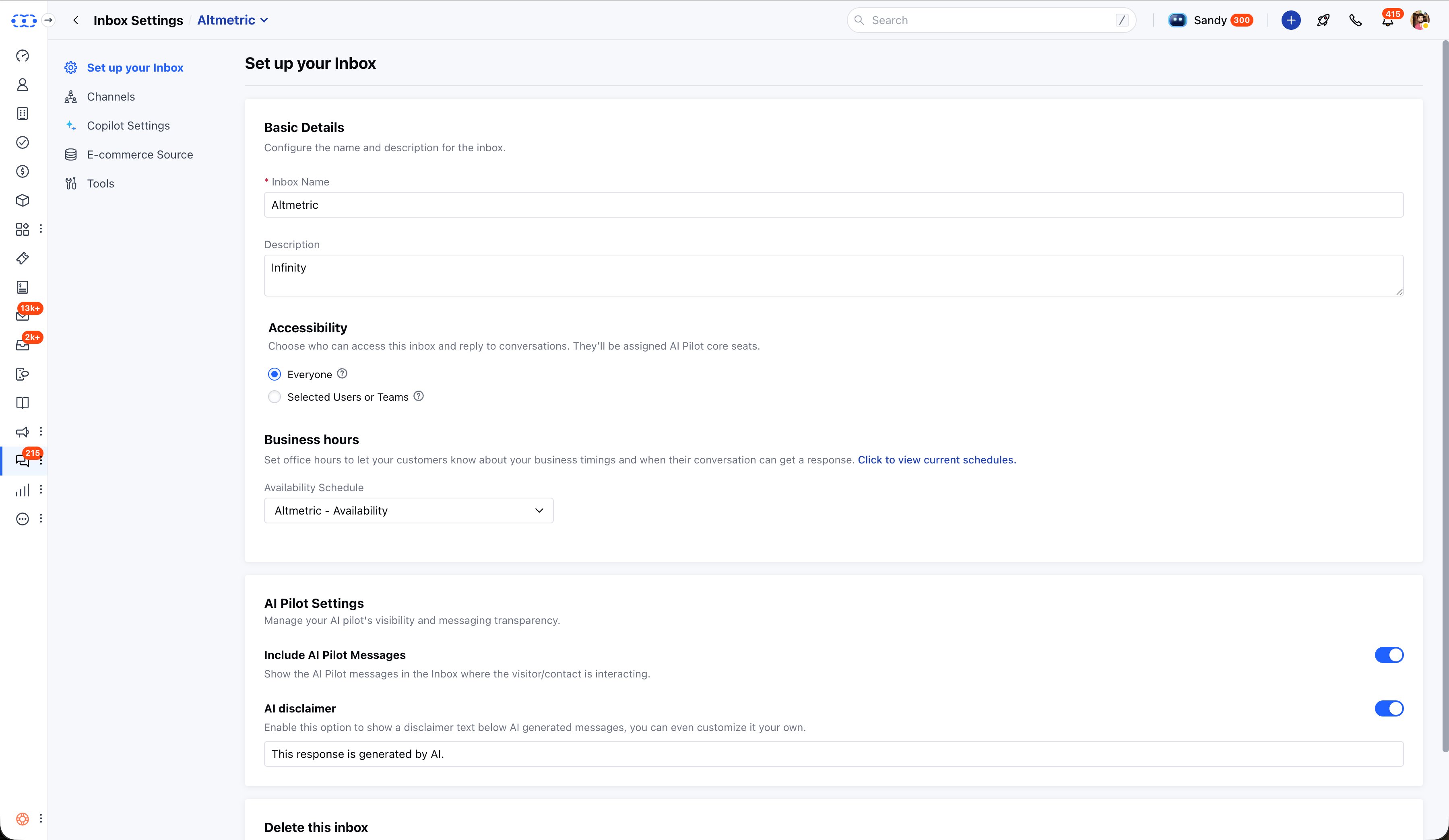Open the Availability Schedule dropdown
The height and width of the screenshot is (840, 1449).
(x=408, y=510)
